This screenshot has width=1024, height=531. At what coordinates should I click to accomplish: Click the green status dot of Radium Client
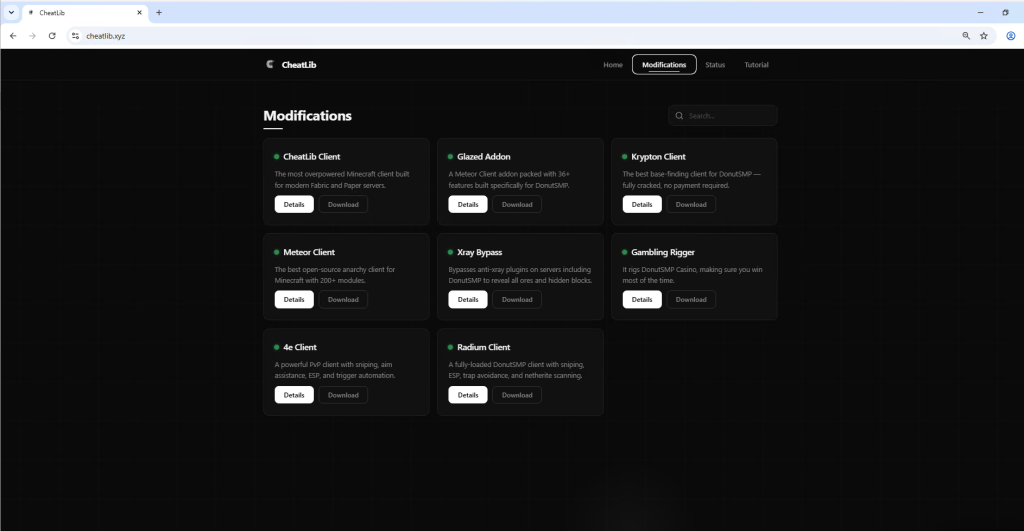(x=450, y=347)
